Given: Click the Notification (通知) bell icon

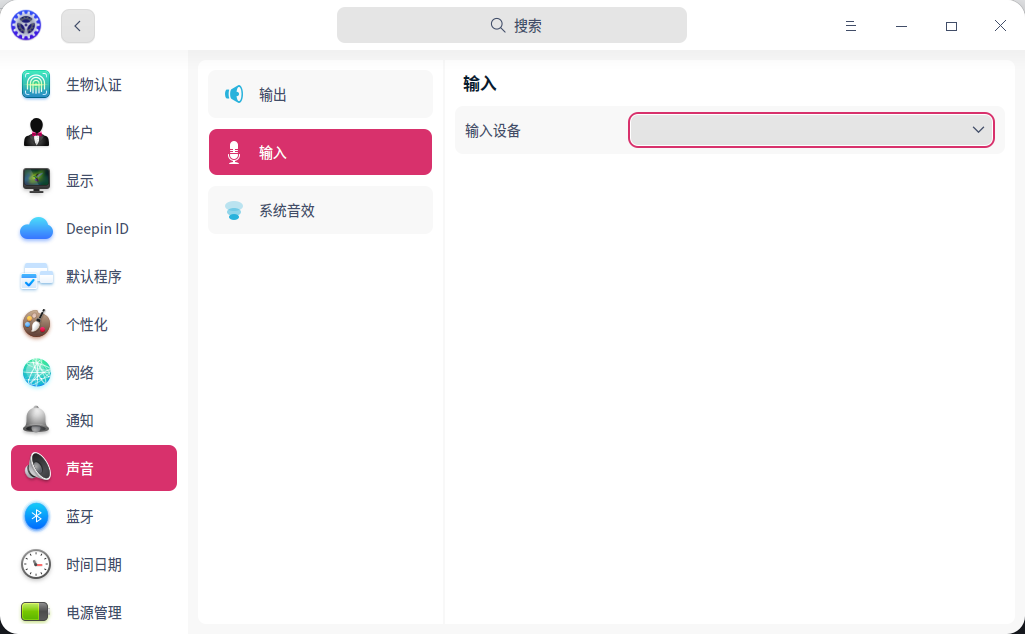Looking at the screenshot, I should (x=36, y=421).
